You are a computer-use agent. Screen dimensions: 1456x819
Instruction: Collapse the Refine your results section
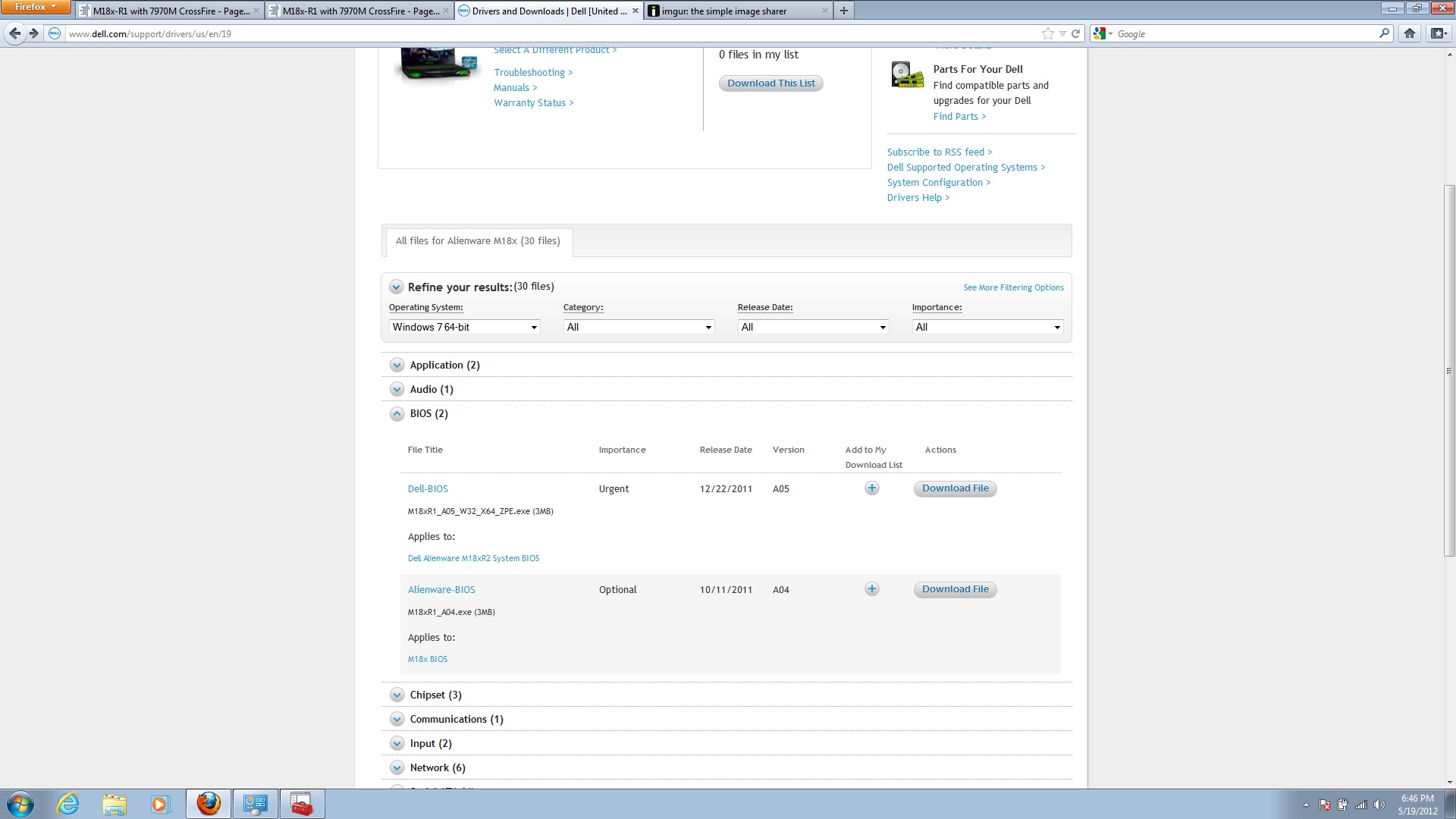tap(396, 287)
